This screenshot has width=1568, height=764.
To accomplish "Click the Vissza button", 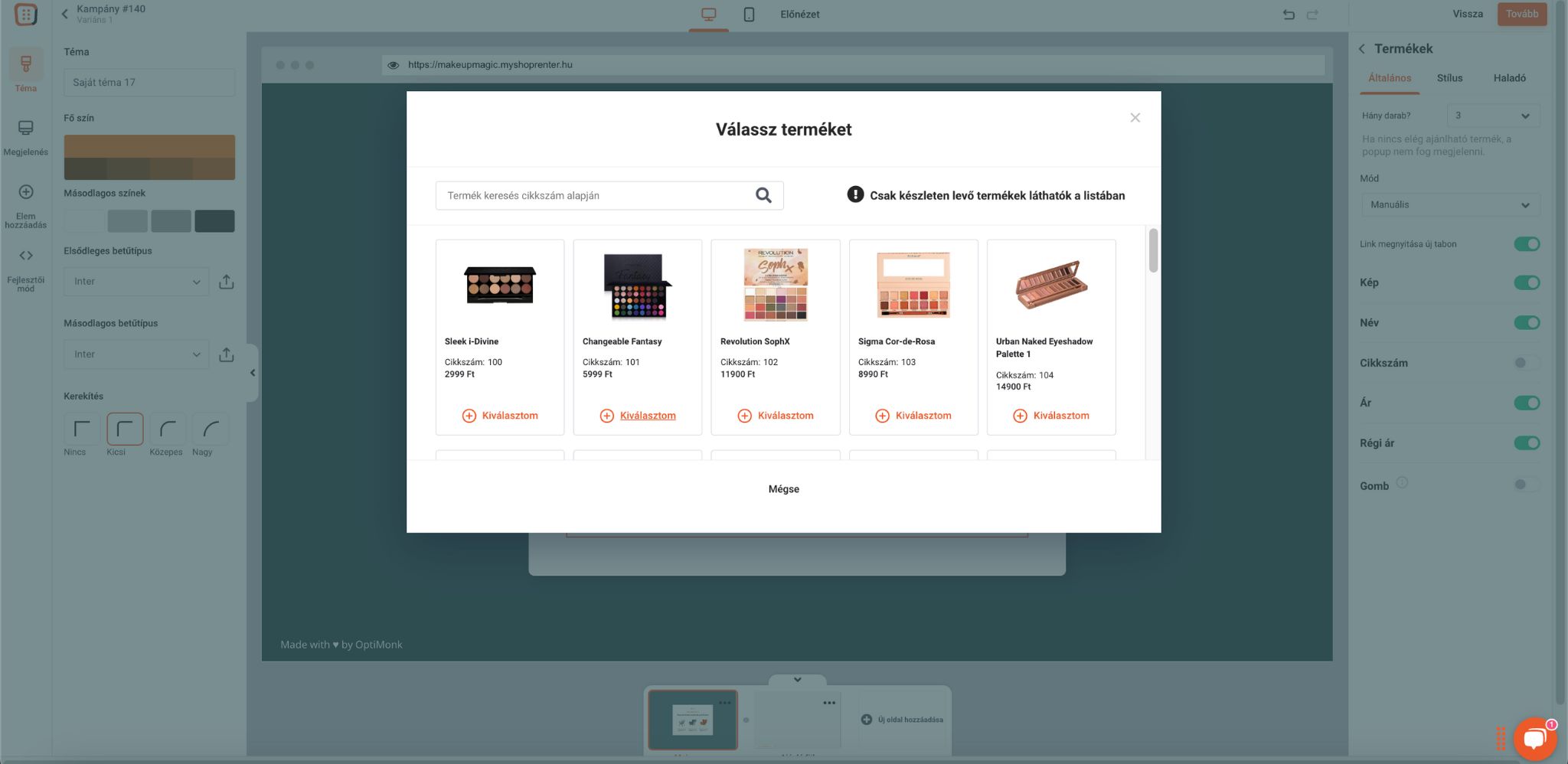I will click(x=1467, y=14).
